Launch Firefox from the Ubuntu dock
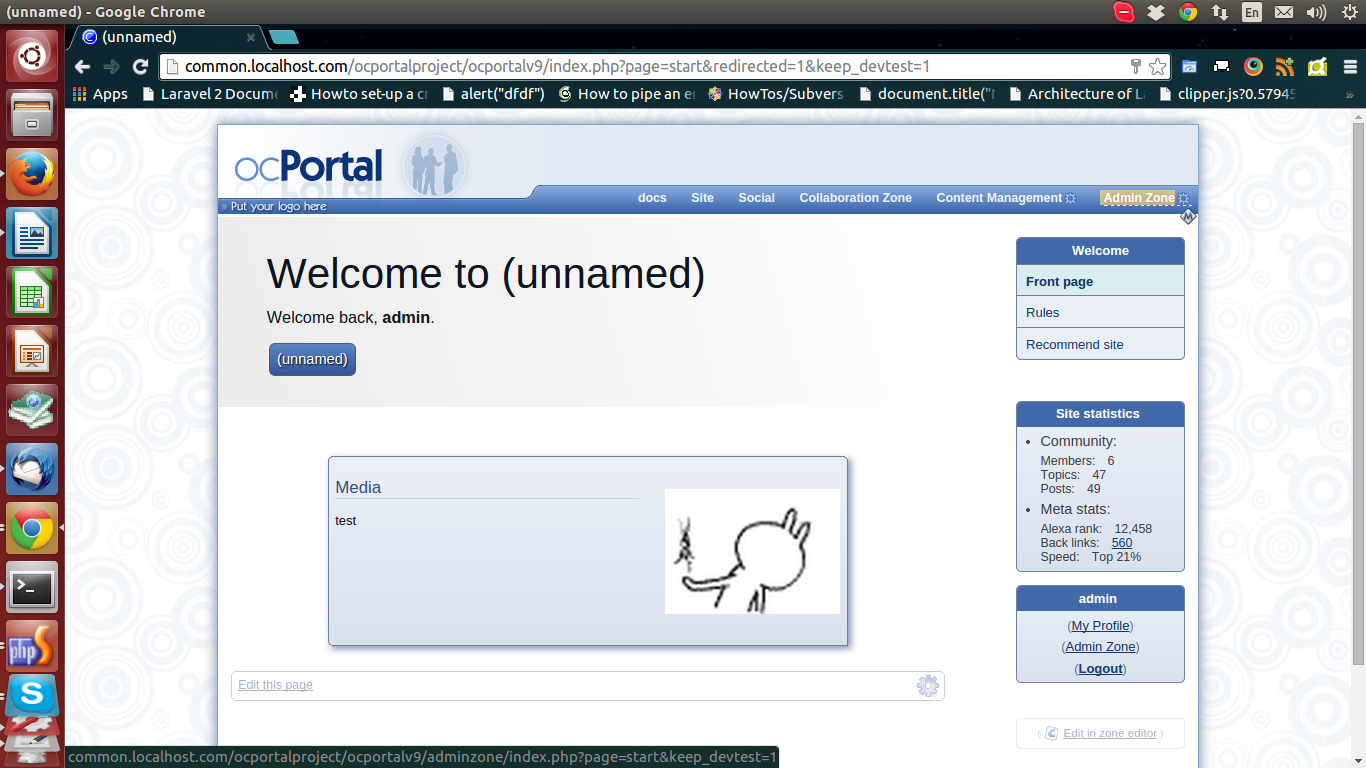This screenshot has height=768, width=1366. pos(32,174)
